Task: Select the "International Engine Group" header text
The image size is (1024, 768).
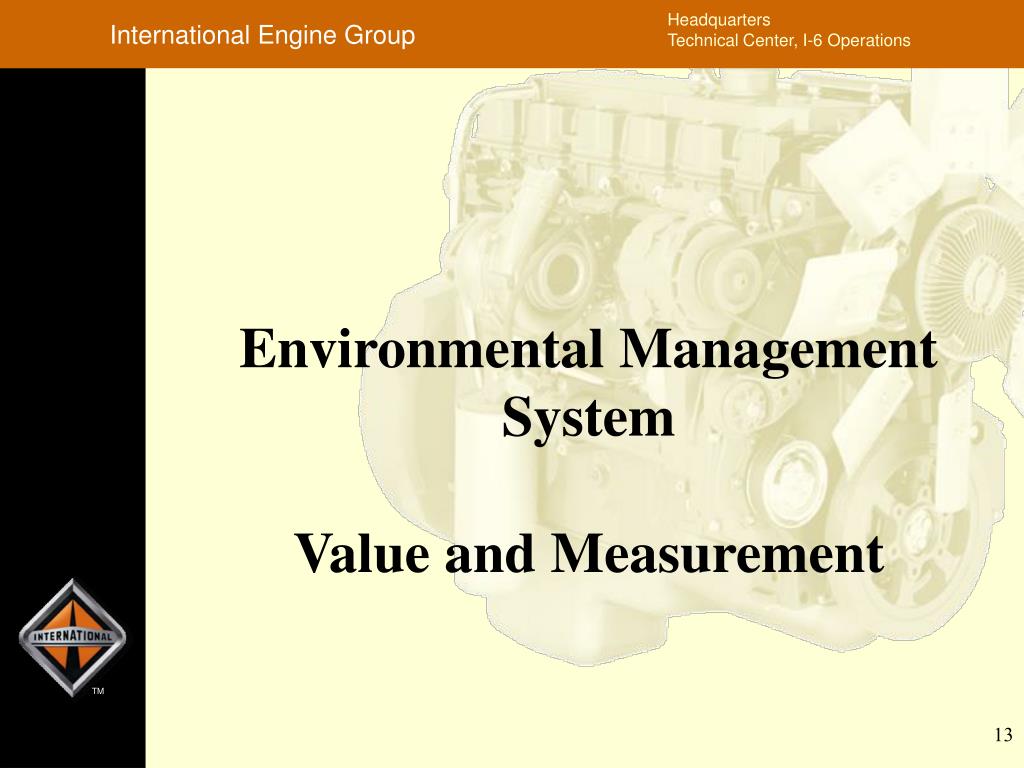Action: (x=262, y=36)
